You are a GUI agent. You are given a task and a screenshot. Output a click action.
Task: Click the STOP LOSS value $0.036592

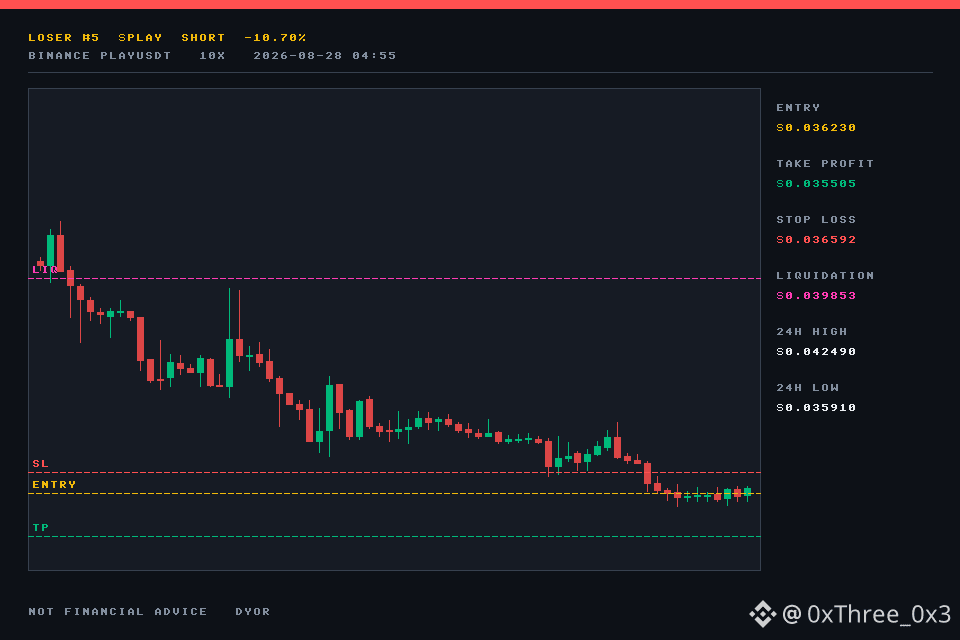[816, 239]
